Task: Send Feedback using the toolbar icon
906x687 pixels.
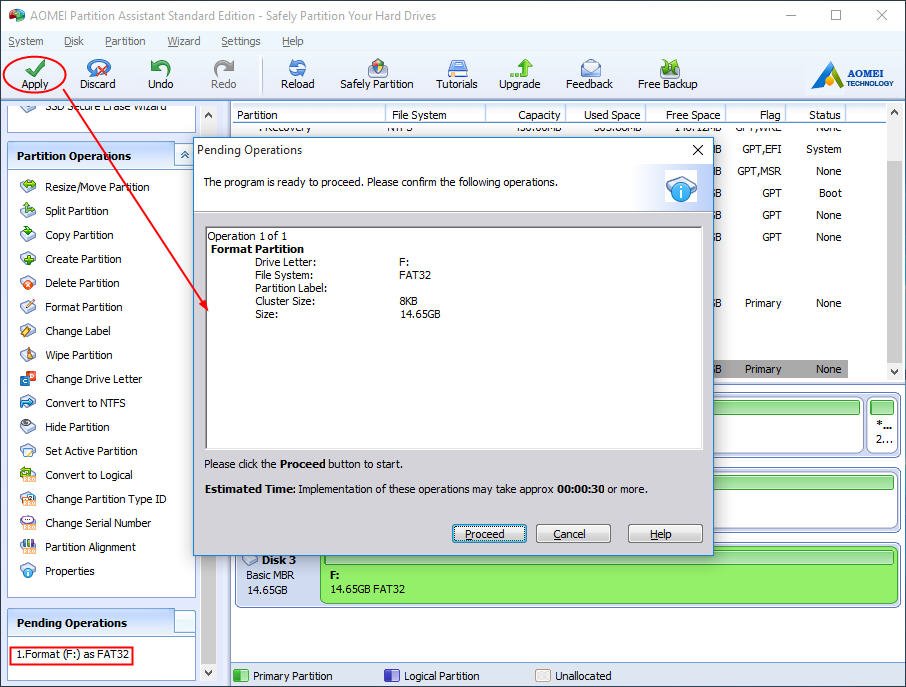Action: point(589,73)
